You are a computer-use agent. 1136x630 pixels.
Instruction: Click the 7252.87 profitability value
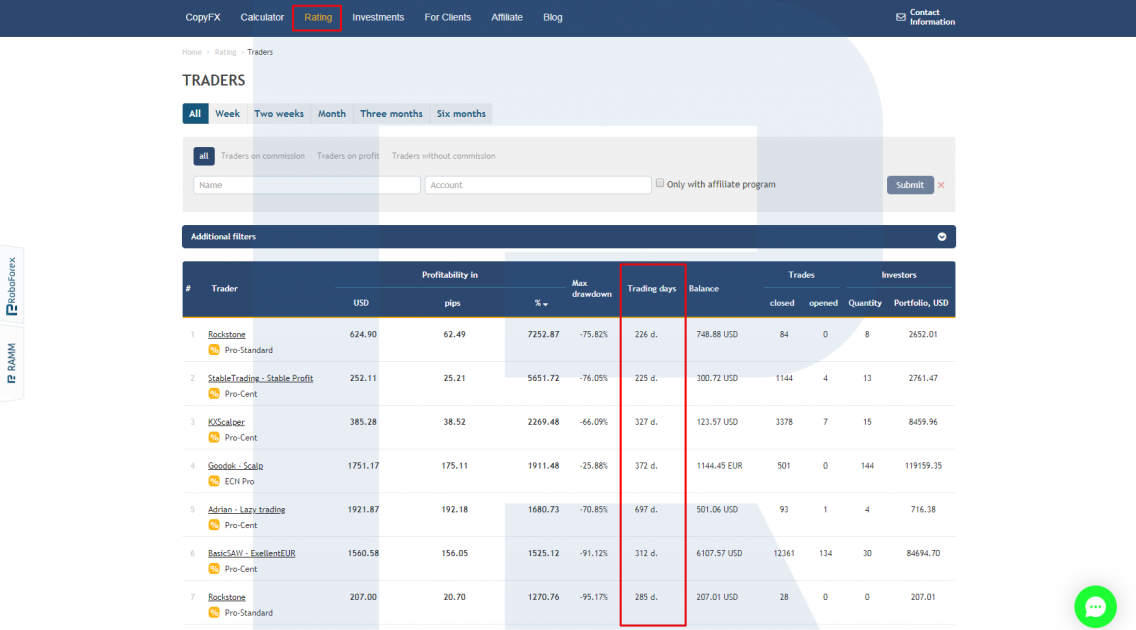543,335
